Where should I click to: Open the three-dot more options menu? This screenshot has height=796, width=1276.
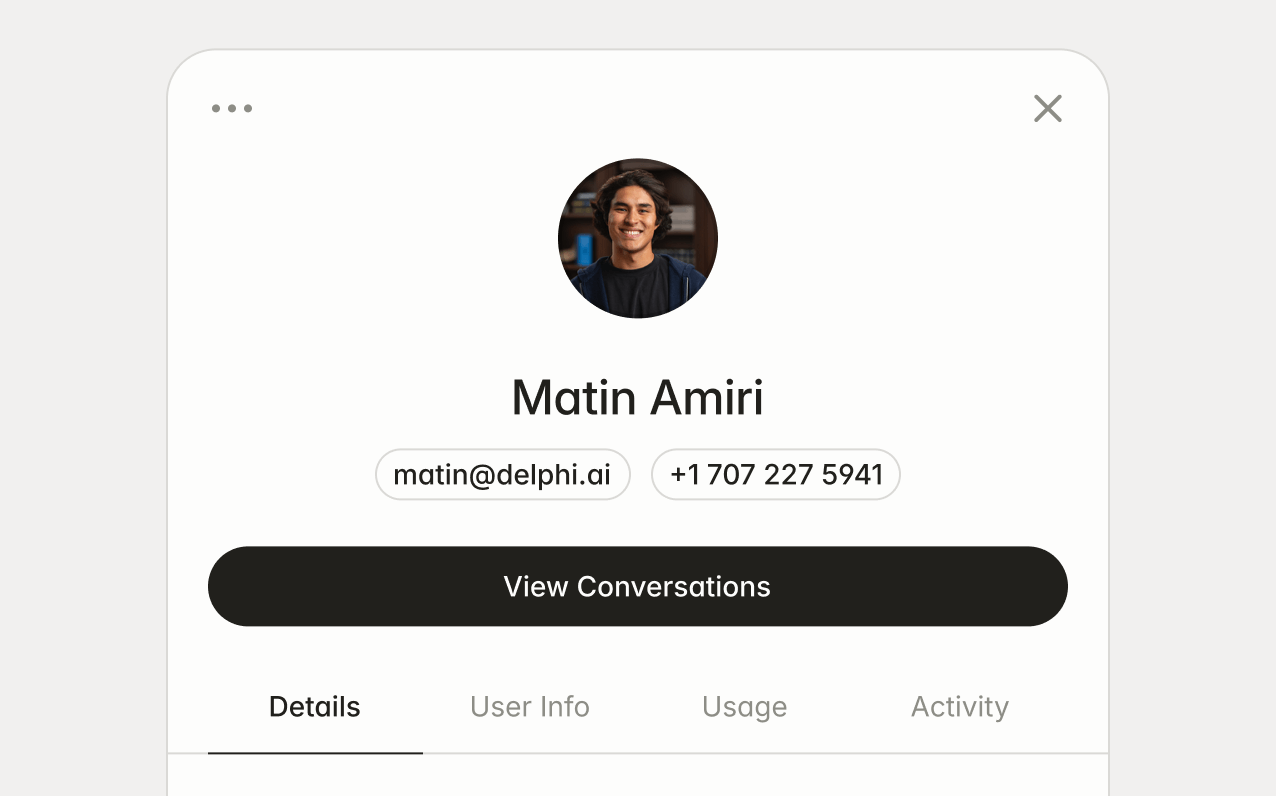[232, 108]
